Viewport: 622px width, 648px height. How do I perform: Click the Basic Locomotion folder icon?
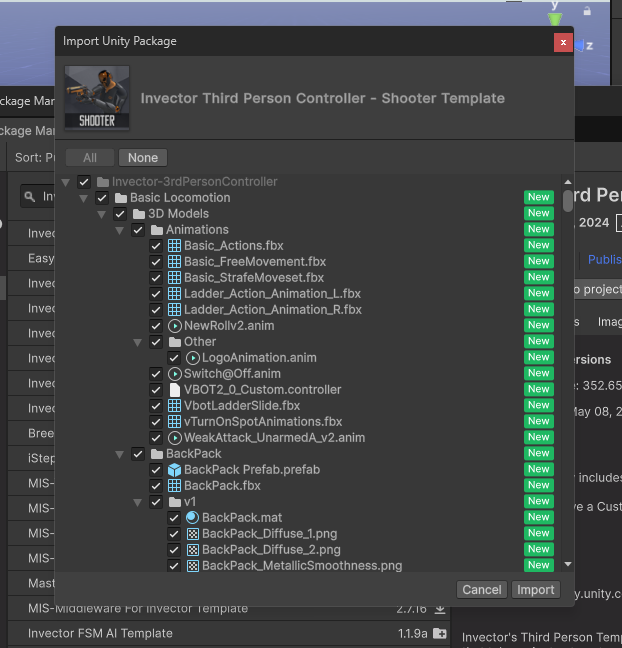(x=121, y=198)
